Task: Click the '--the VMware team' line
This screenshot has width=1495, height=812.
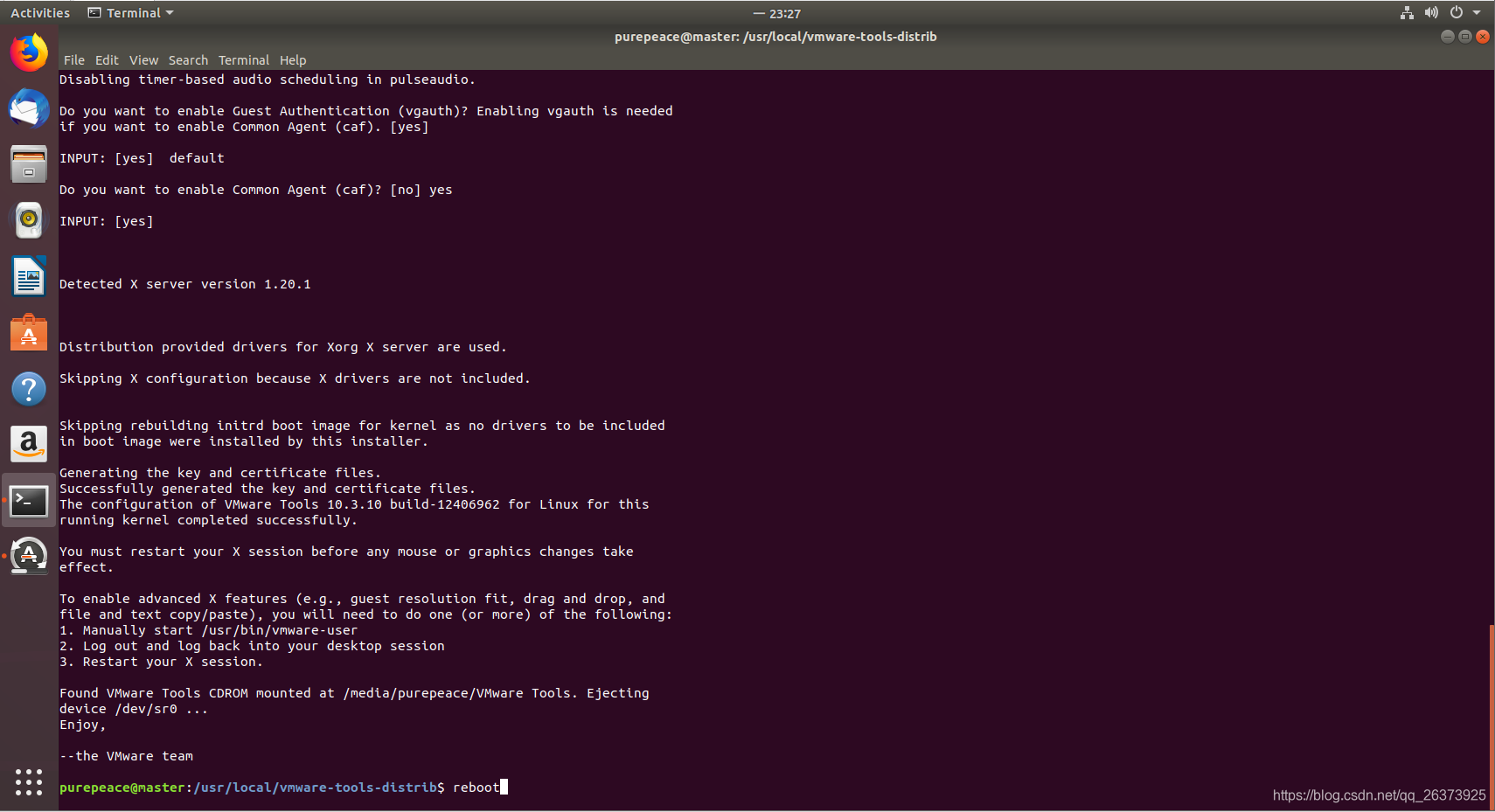Action: 127,756
